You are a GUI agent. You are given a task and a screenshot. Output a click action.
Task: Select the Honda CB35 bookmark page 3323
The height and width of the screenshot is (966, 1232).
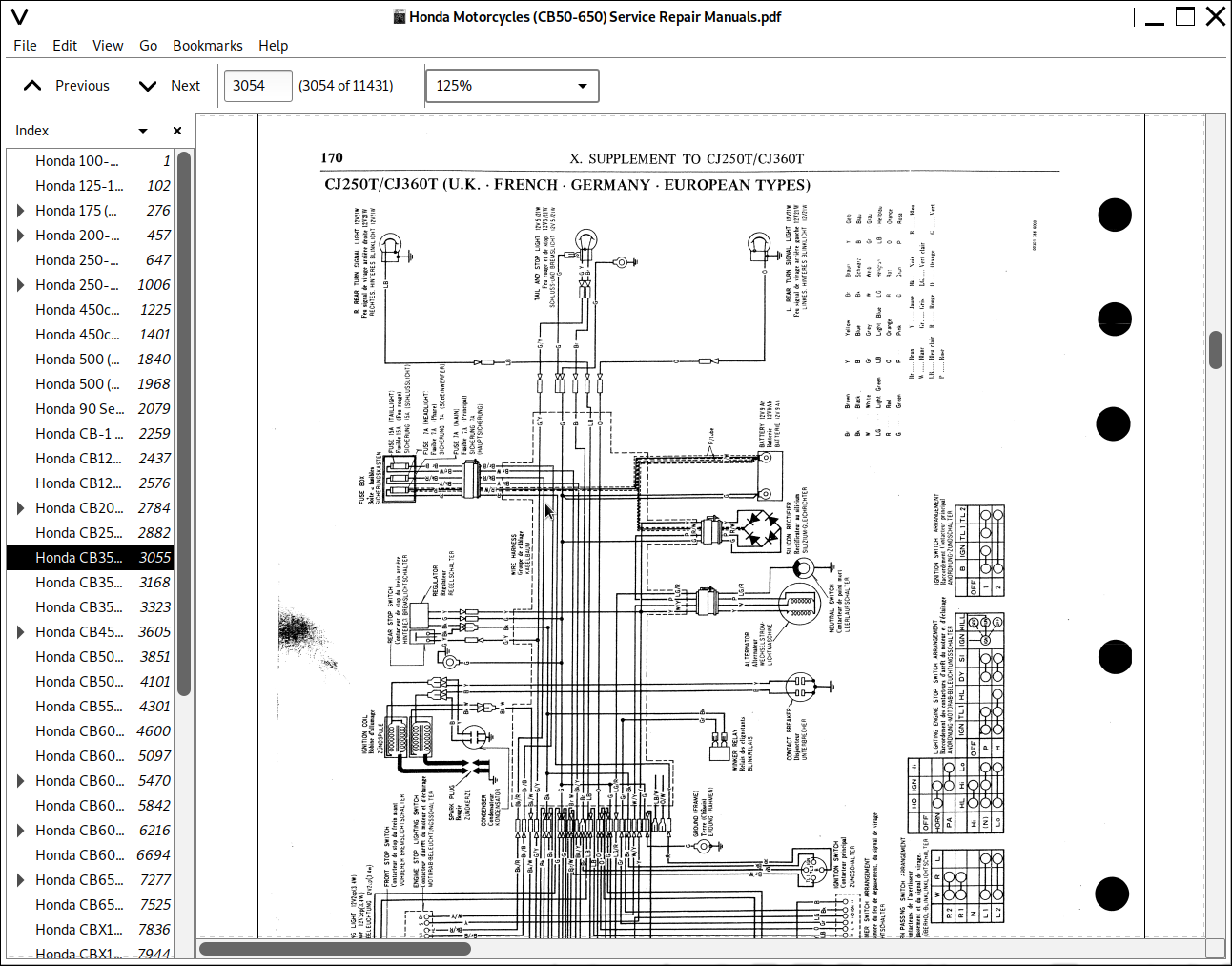pos(91,607)
